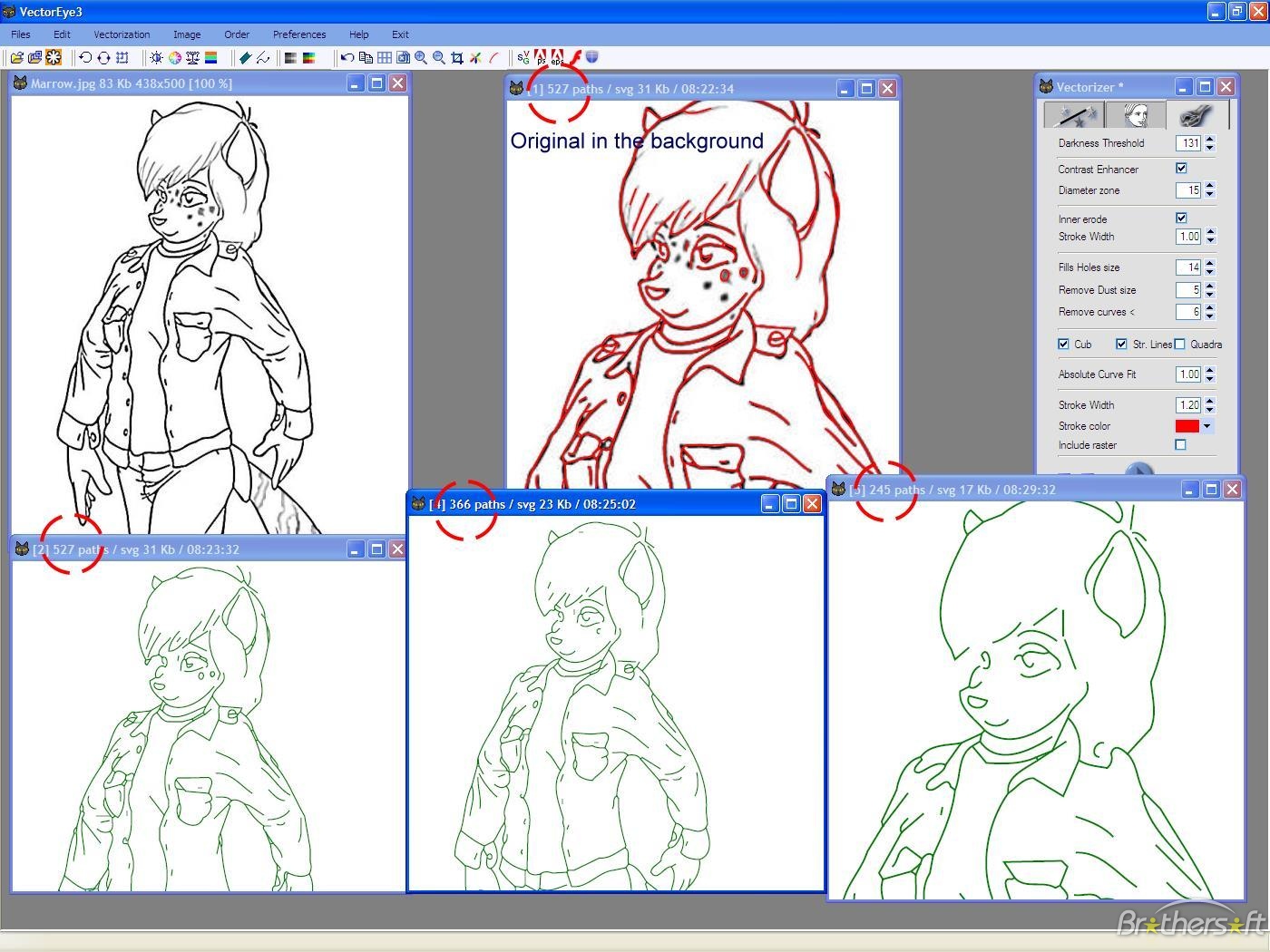Open the Preferences menu
Viewport: 1270px width, 952px height.
[x=299, y=34]
